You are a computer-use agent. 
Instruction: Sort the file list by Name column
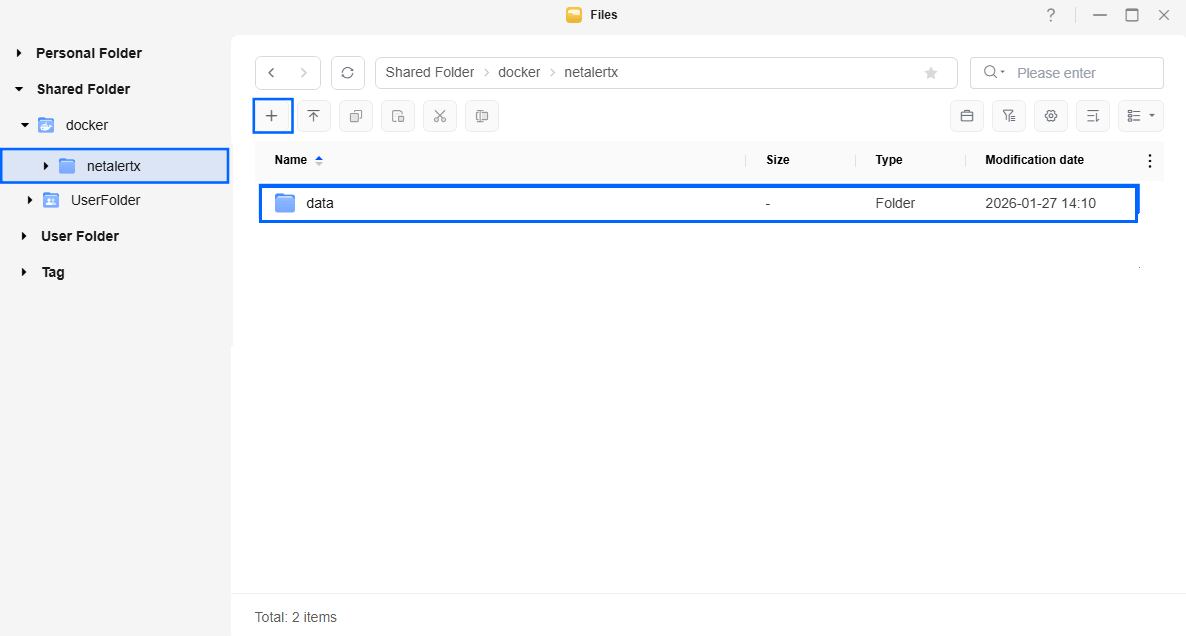(291, 160)
